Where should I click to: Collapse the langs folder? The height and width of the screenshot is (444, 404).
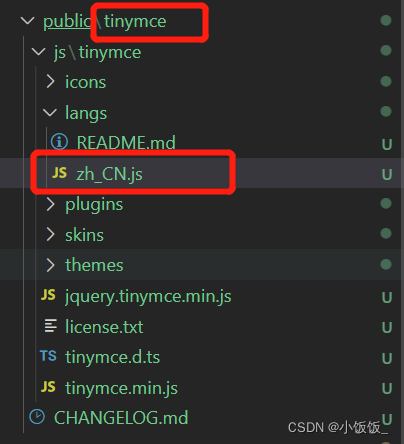50,112
